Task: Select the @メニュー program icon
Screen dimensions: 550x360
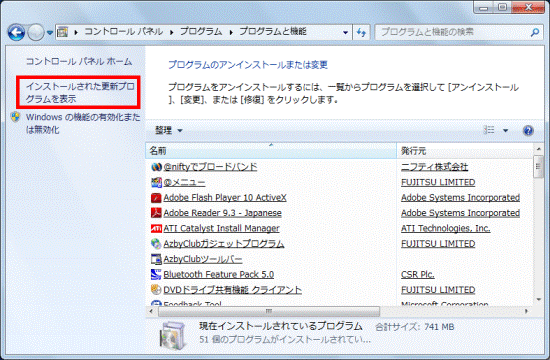Action: (156, 182)
